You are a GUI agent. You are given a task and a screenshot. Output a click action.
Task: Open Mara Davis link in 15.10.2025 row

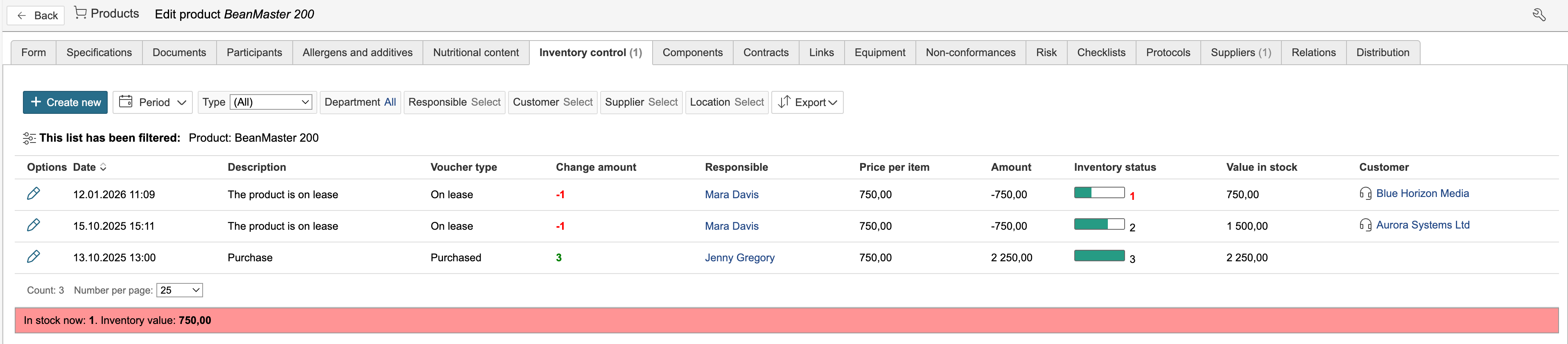(x=732, y=226)
